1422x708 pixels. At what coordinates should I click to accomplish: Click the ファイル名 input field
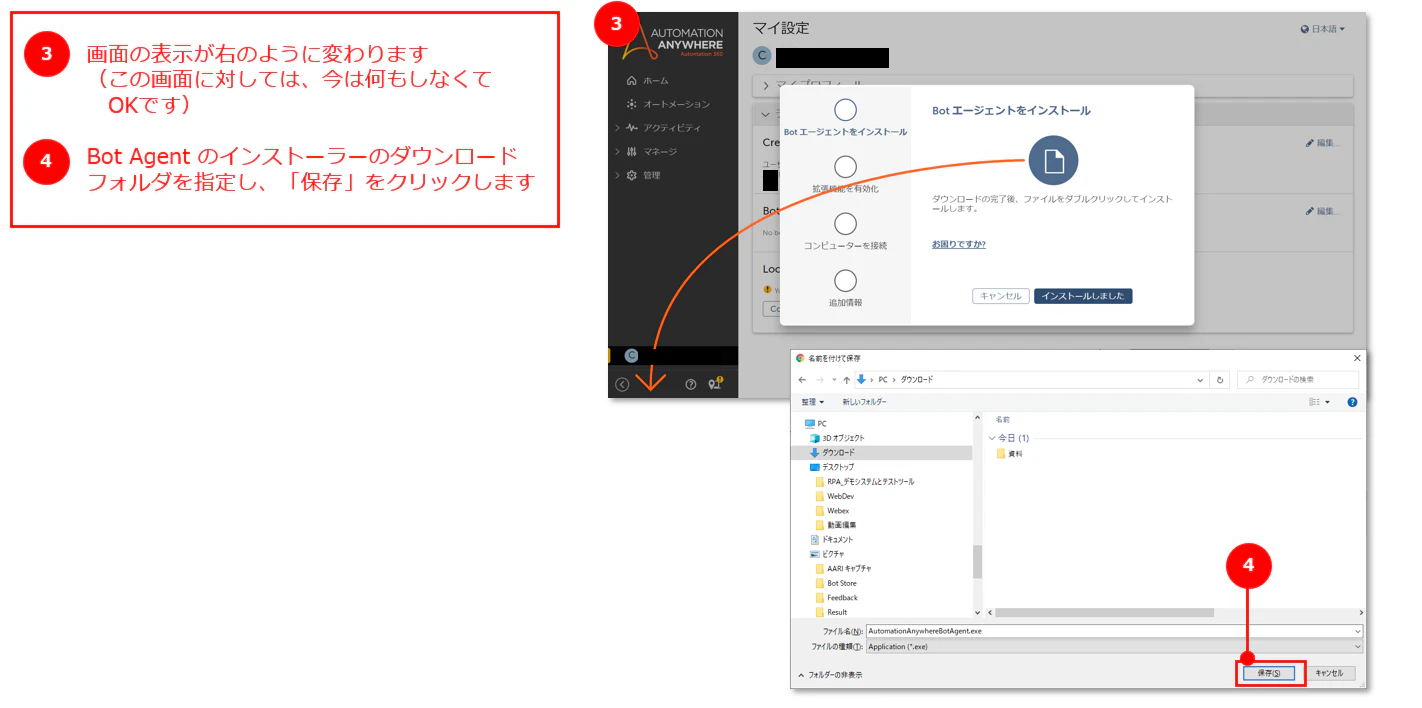click(x=1114, y=632)
